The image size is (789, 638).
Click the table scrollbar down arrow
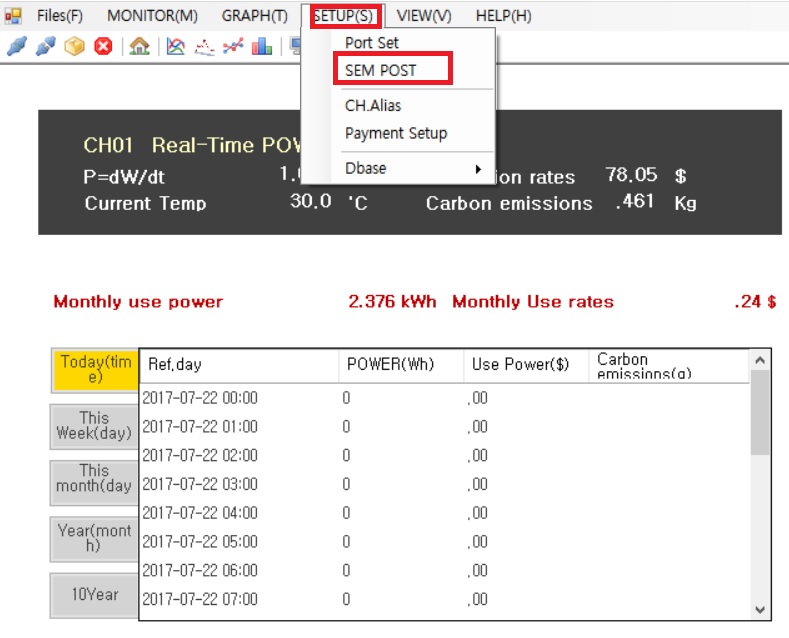(760, 610)
